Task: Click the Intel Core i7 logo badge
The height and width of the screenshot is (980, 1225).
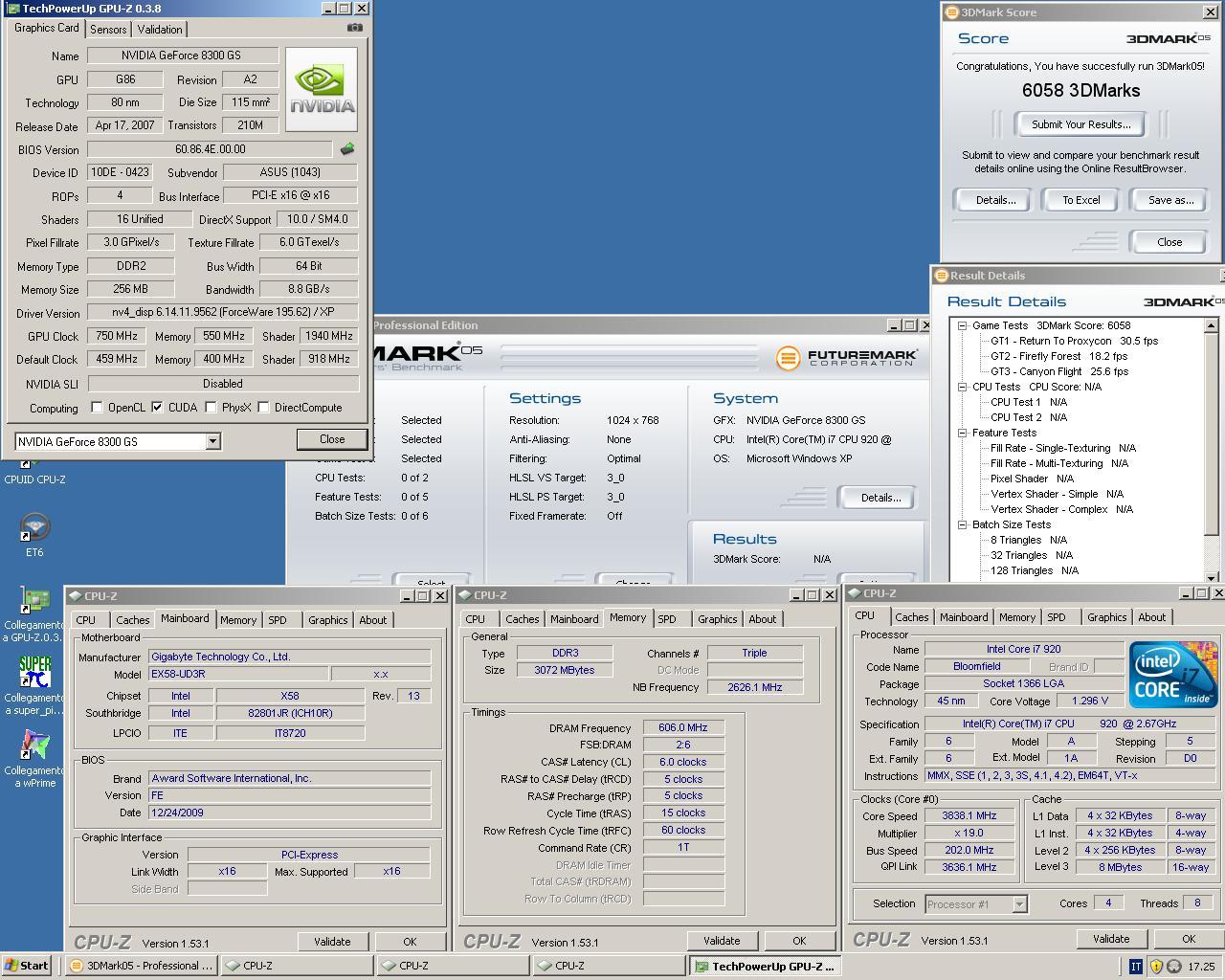Action: point(1173,675)
